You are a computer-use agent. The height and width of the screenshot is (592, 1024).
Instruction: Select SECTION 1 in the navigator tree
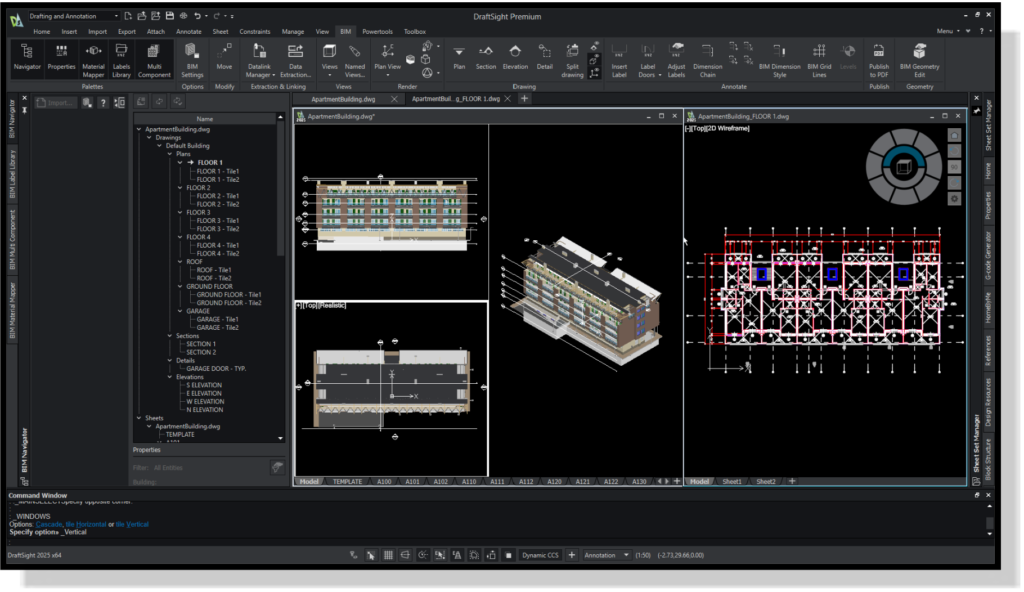(x=201, y=344)
